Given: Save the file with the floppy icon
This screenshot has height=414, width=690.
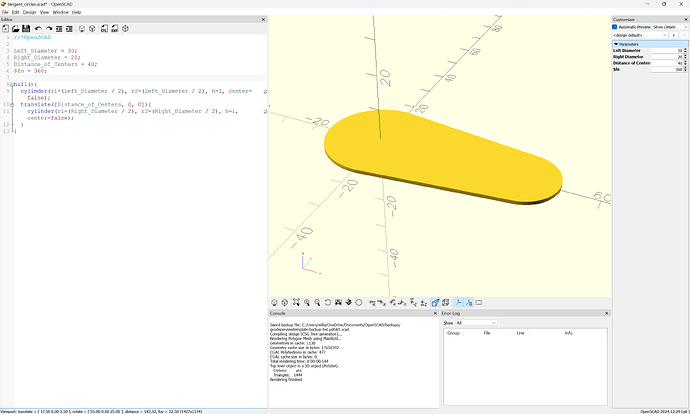Looking at the screenshot, I should pyautogui.click(x=26, y=29).
